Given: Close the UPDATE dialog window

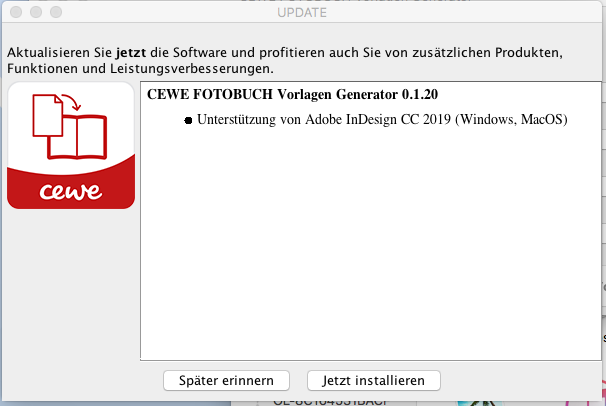Looking at the screenshot, I should [16, 12].
